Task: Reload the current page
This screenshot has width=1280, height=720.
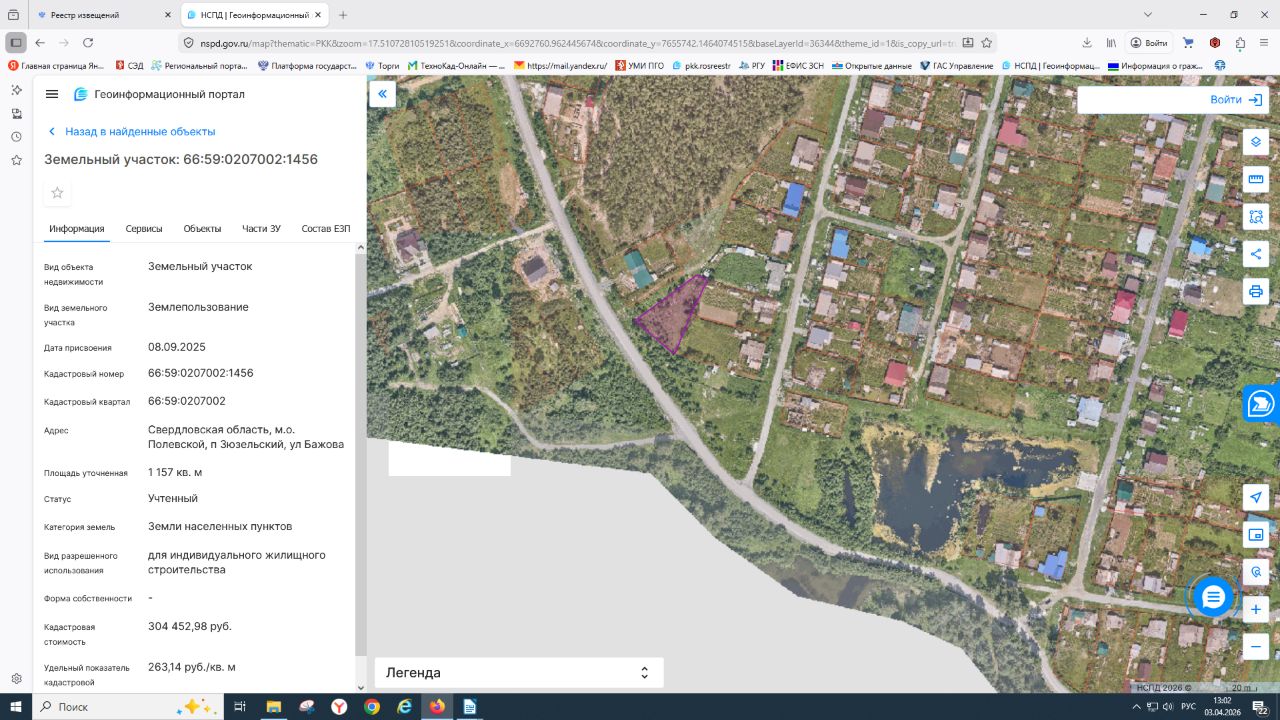Action: (88, 43)
